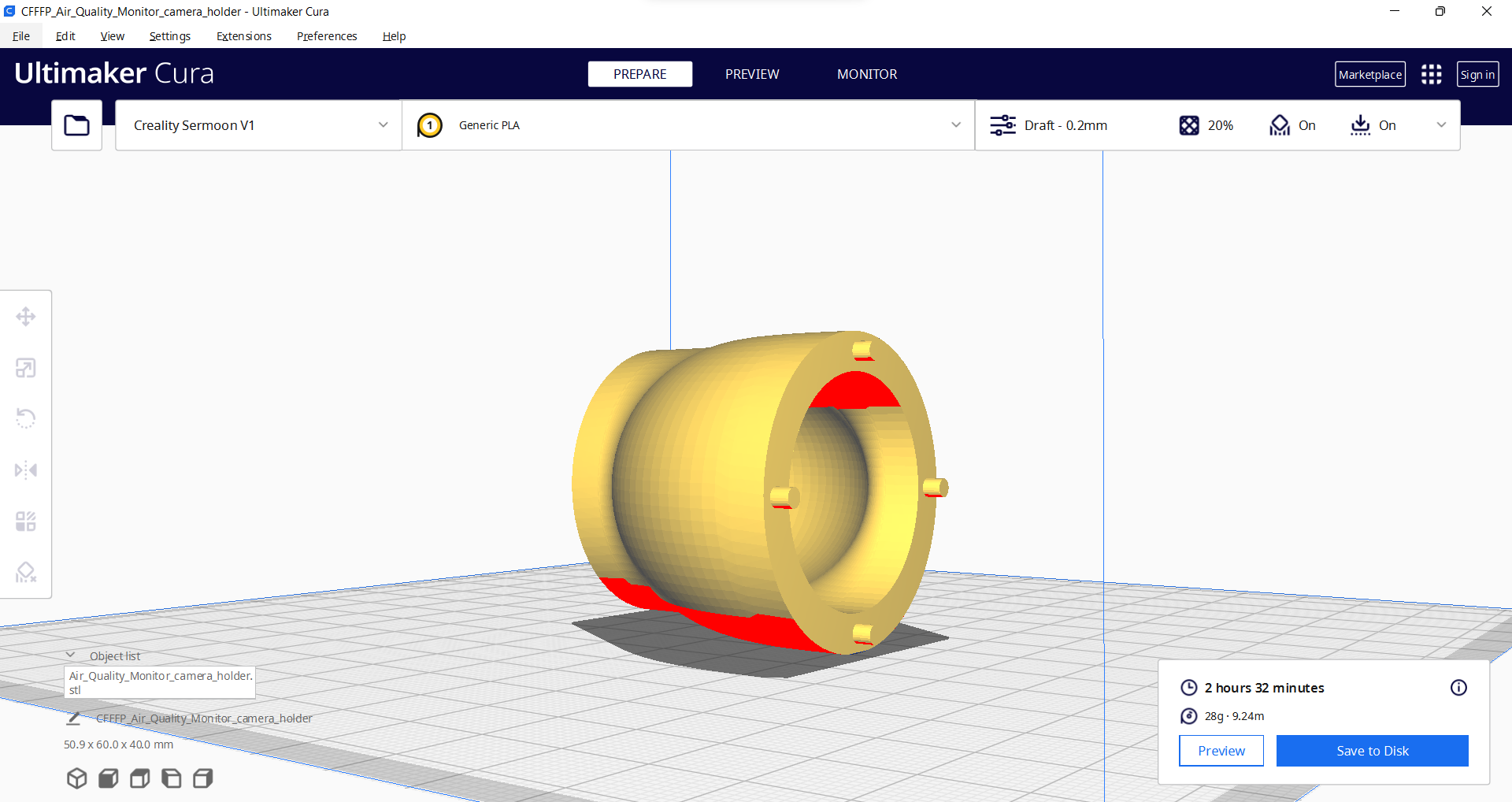The height and width of the screenshot is (802, 1512).
Task: Select Air_Quality_Monitor_camera_holder.stl in object list
Action: [x=159, y=682]
